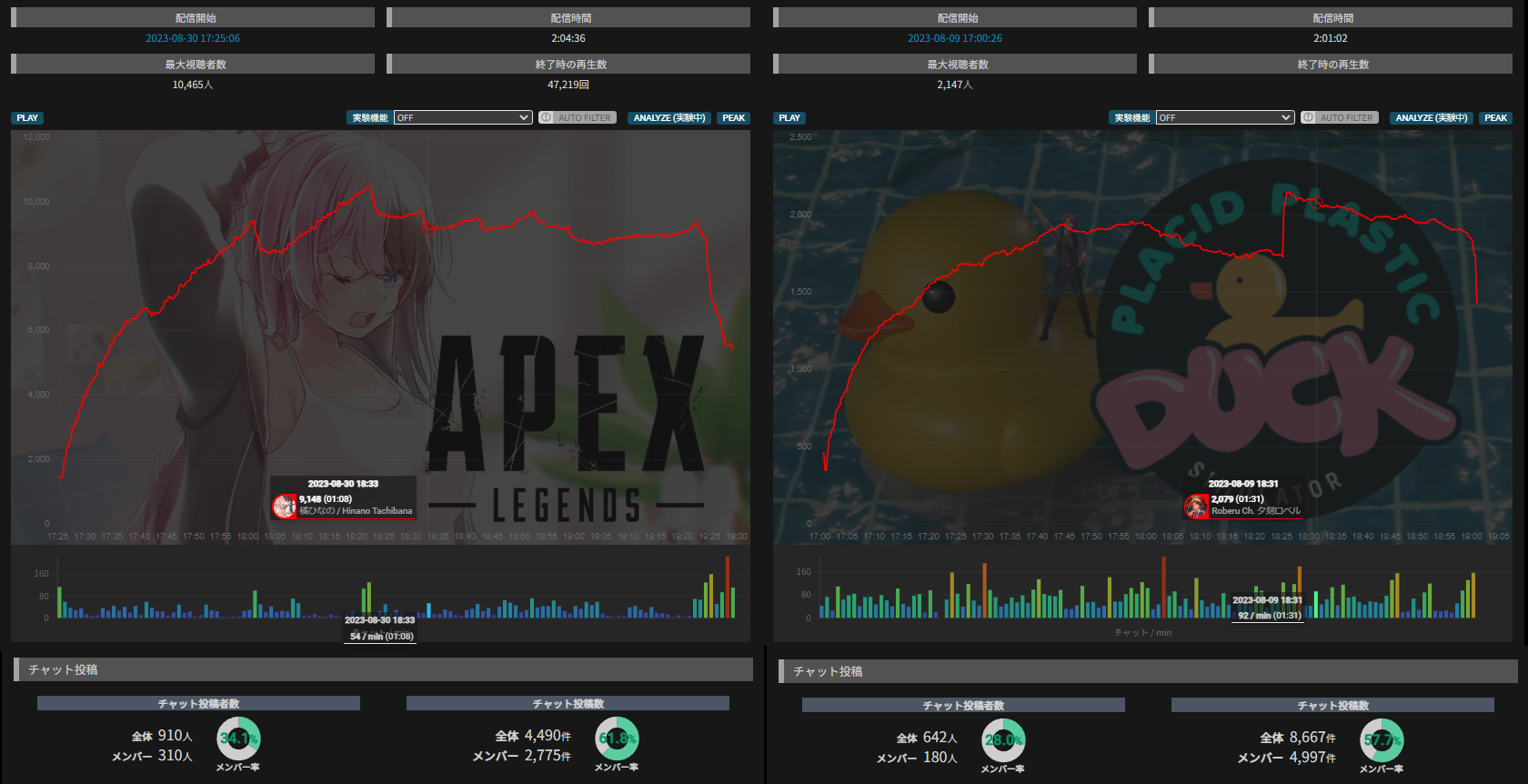Toggle AUTO FILTER on the APEX Legends chart
The width and height of the screenshot is (1528, 784).
tap(578, 118)
